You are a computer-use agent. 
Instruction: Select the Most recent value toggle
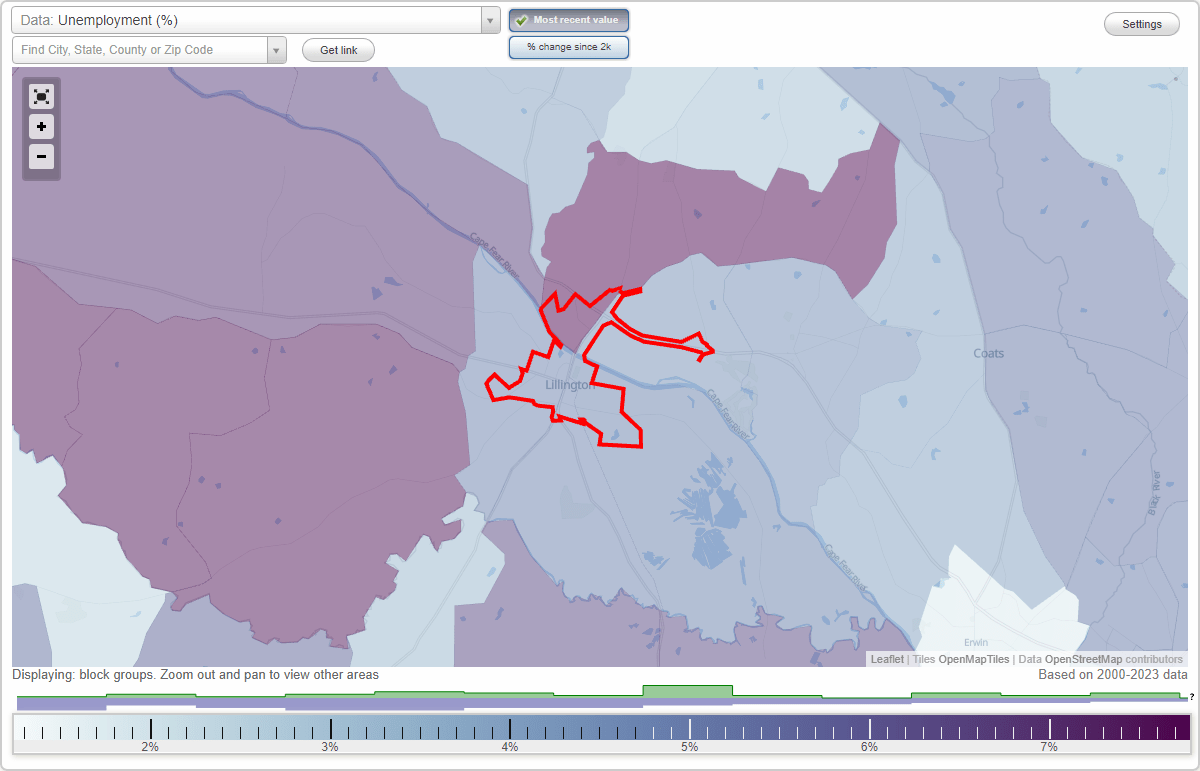point(569,20)
